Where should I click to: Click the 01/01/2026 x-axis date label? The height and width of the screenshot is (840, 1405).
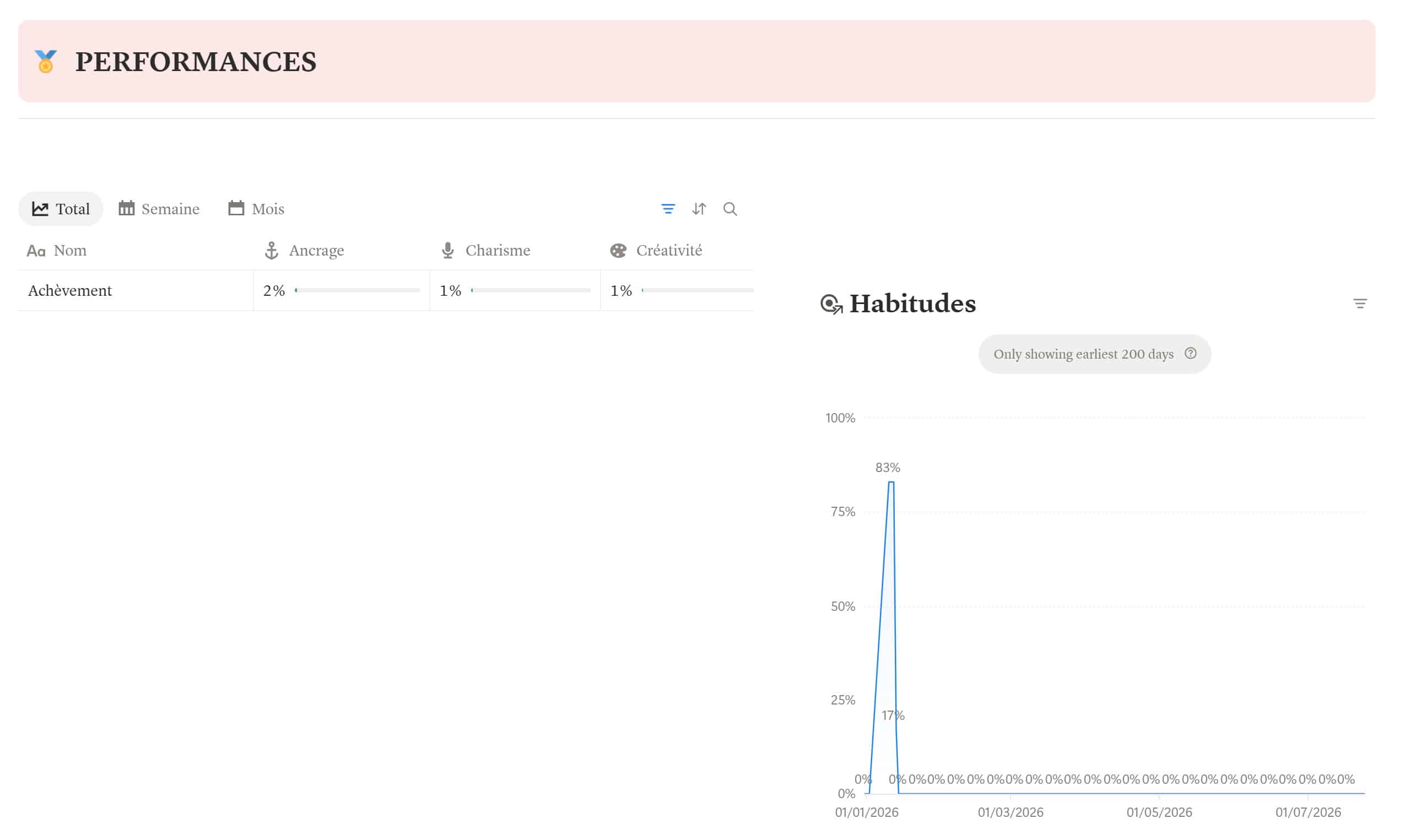click(x=867, y=812)
